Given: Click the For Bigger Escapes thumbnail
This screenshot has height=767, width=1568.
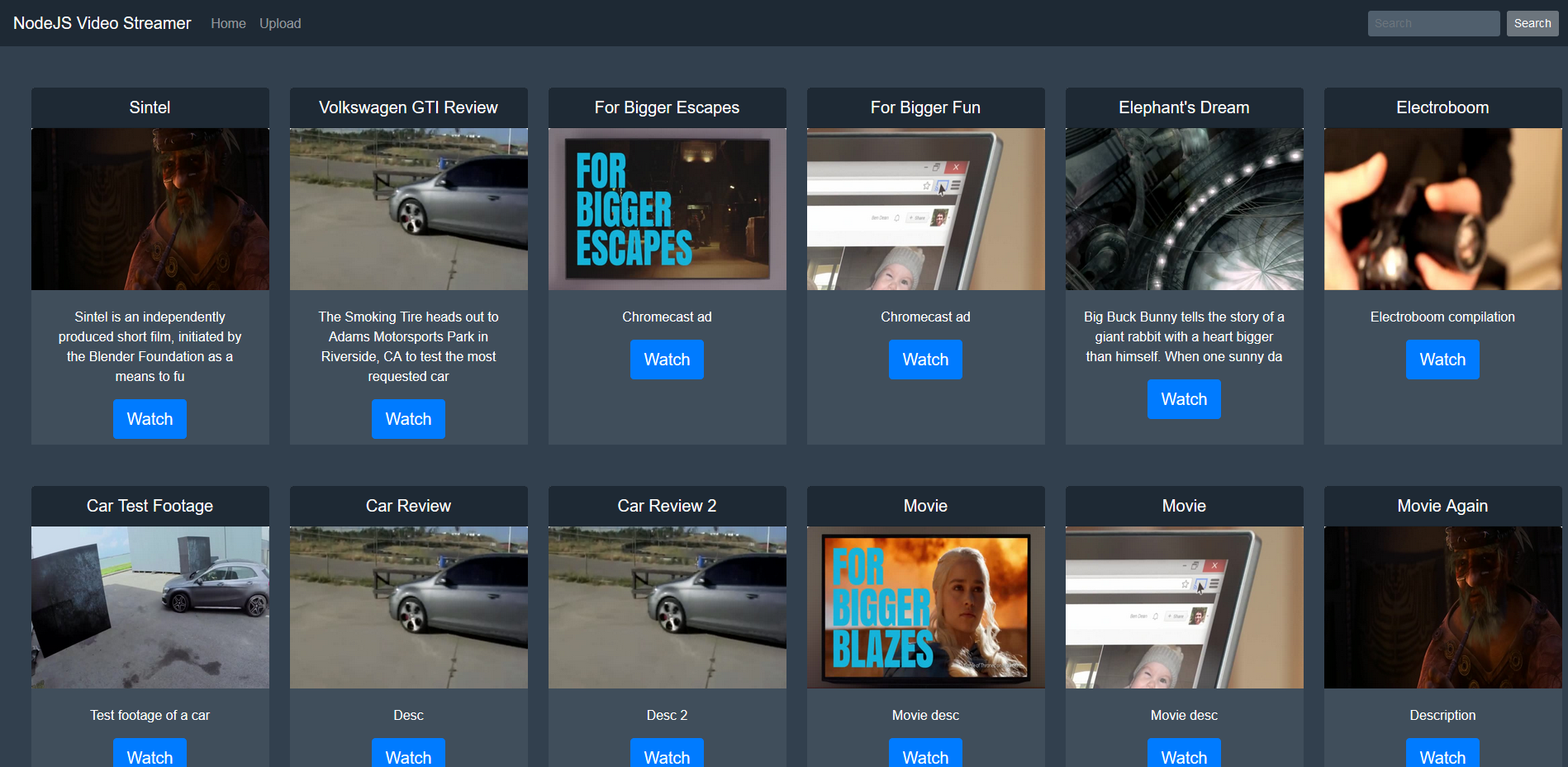Looking at the screenshot, I should point(667,209).
